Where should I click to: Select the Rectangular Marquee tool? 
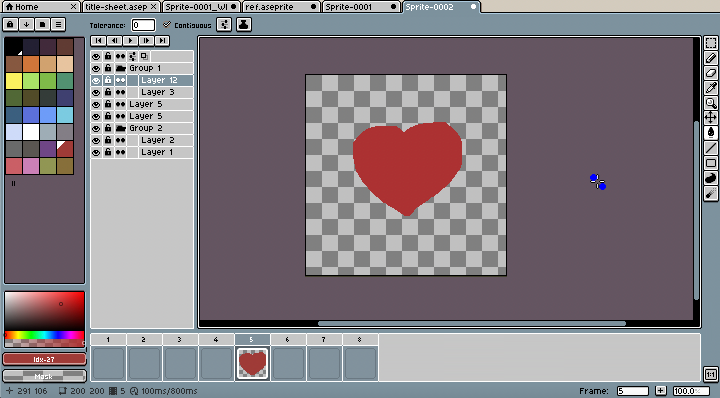(x=710, y=43)
